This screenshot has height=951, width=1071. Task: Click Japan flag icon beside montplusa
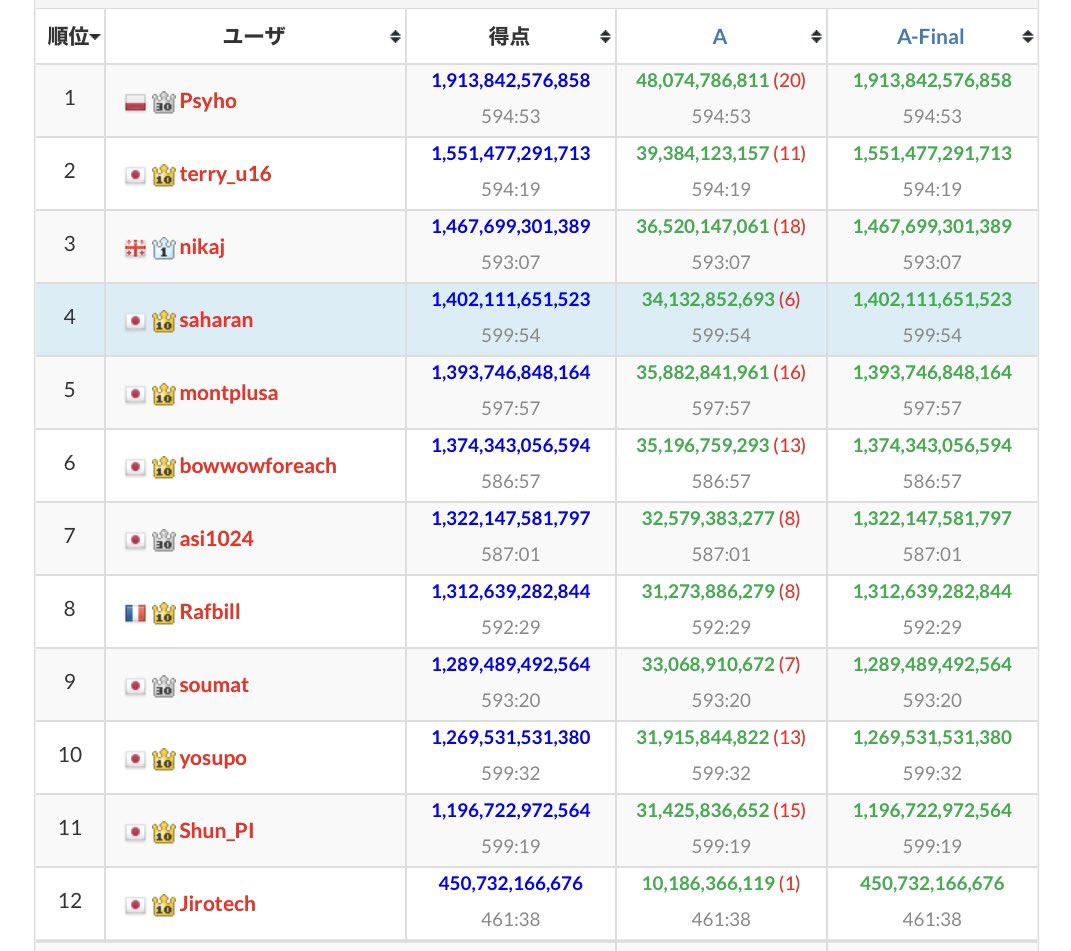pos(135,394)
